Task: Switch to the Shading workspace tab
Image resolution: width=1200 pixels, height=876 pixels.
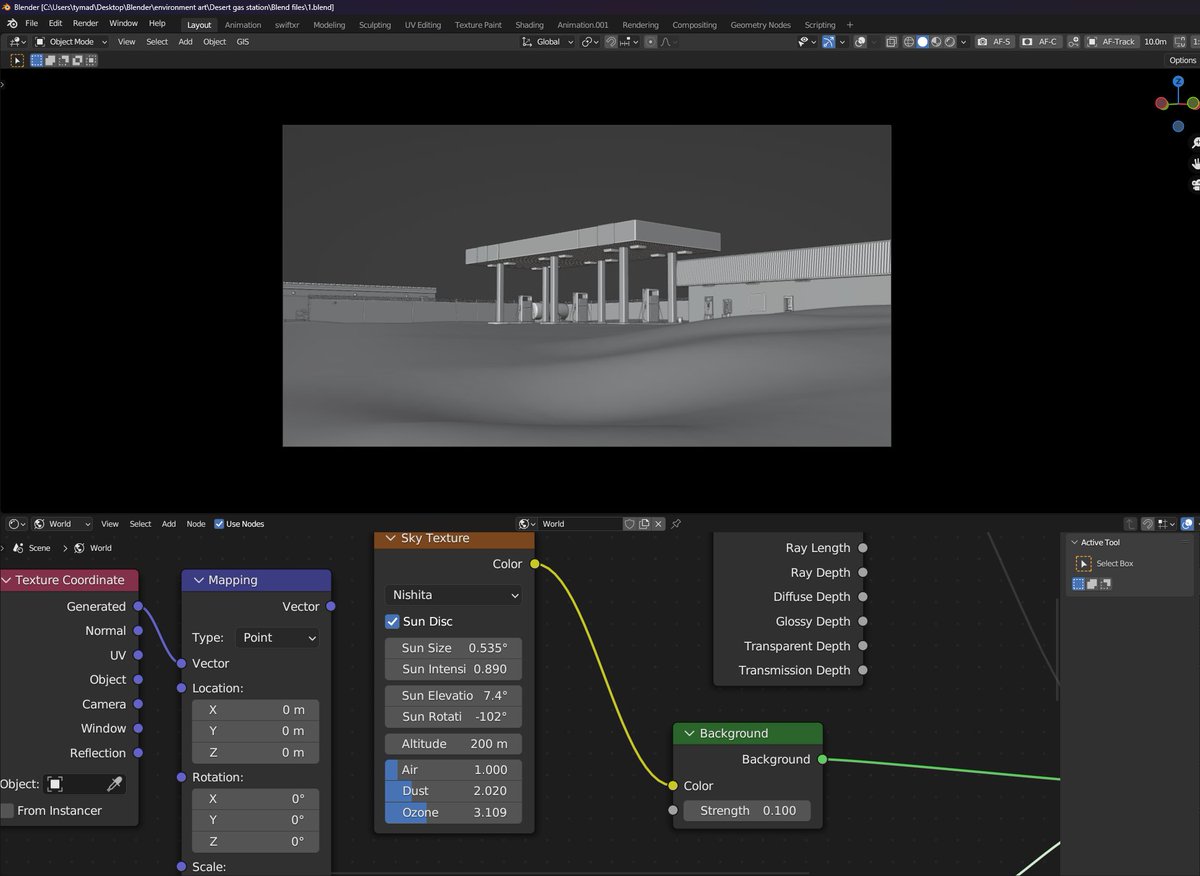Action: (x=529, y=25)
